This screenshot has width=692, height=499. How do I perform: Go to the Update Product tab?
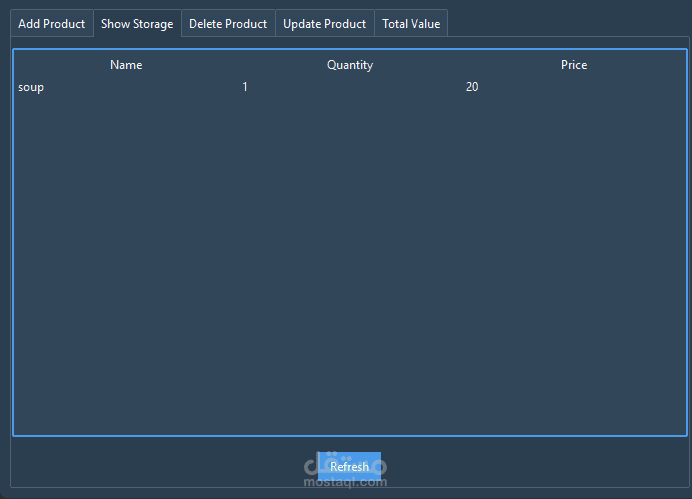click(325, 24)
